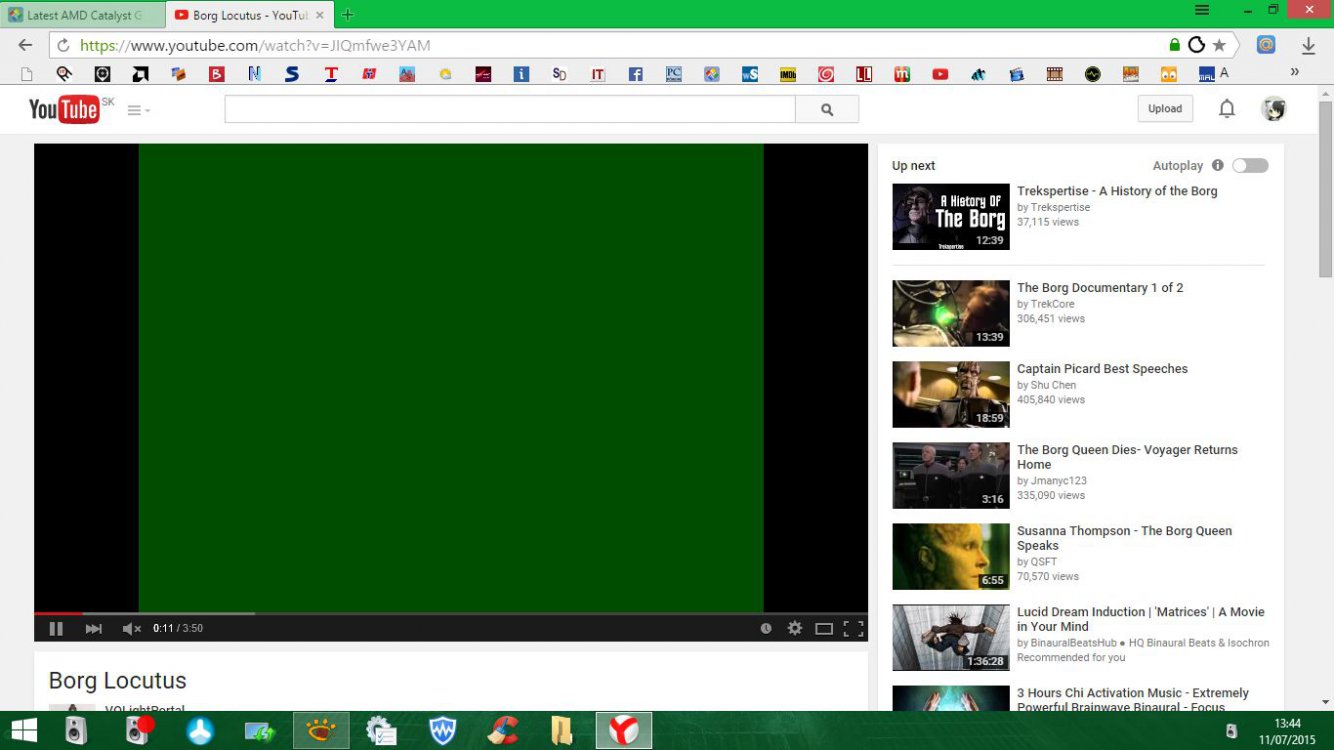
Task: Click the YouTube search magnifier button
Action: point(827,109)
